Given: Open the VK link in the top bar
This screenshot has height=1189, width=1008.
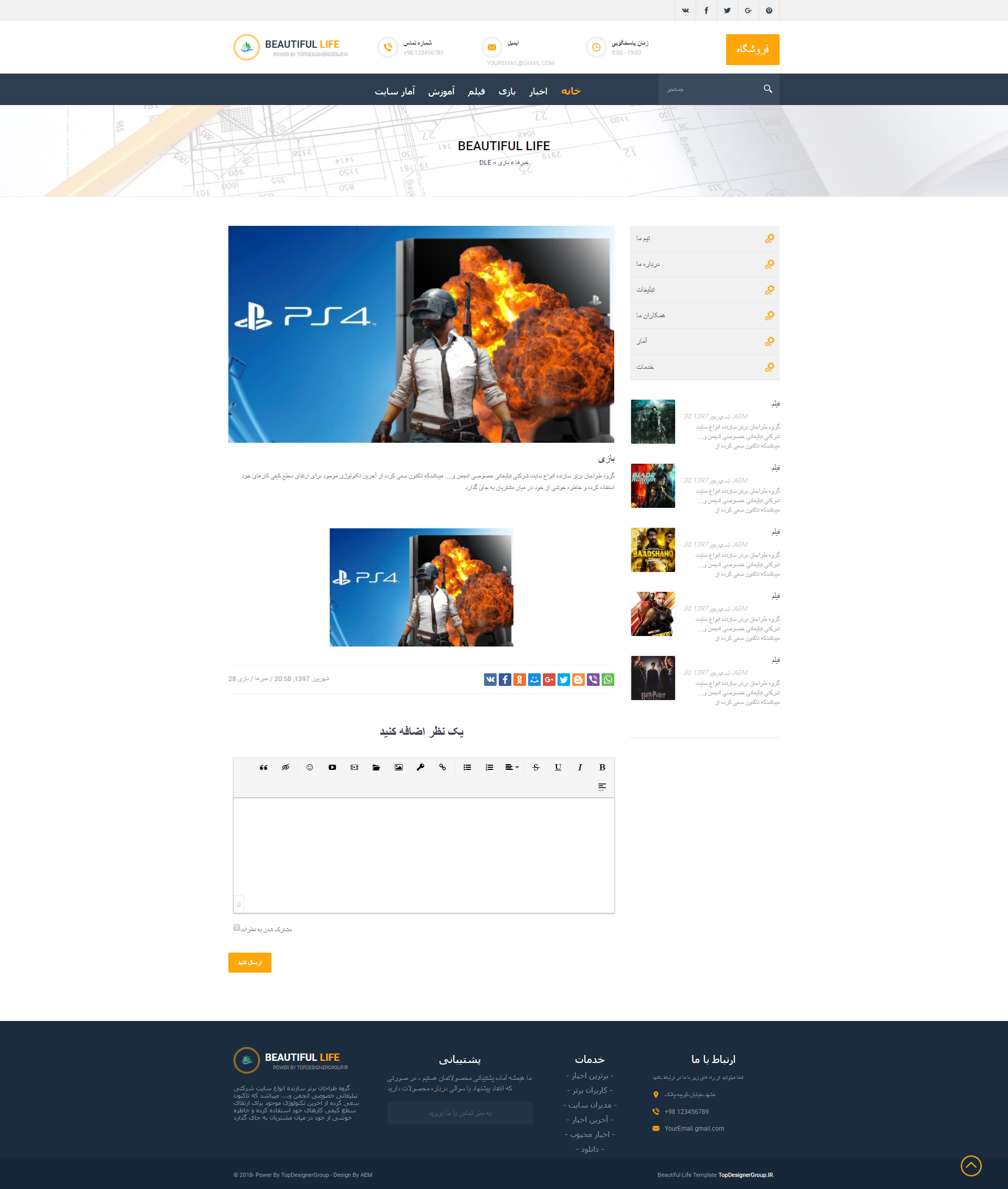Looking at the screenshot, I should (x=685, y=11).
